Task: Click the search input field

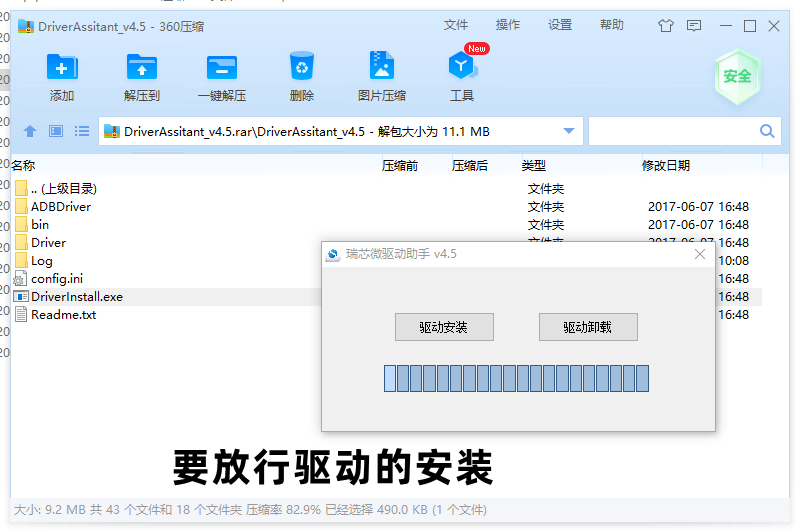Action: click(x=672, y=131)
